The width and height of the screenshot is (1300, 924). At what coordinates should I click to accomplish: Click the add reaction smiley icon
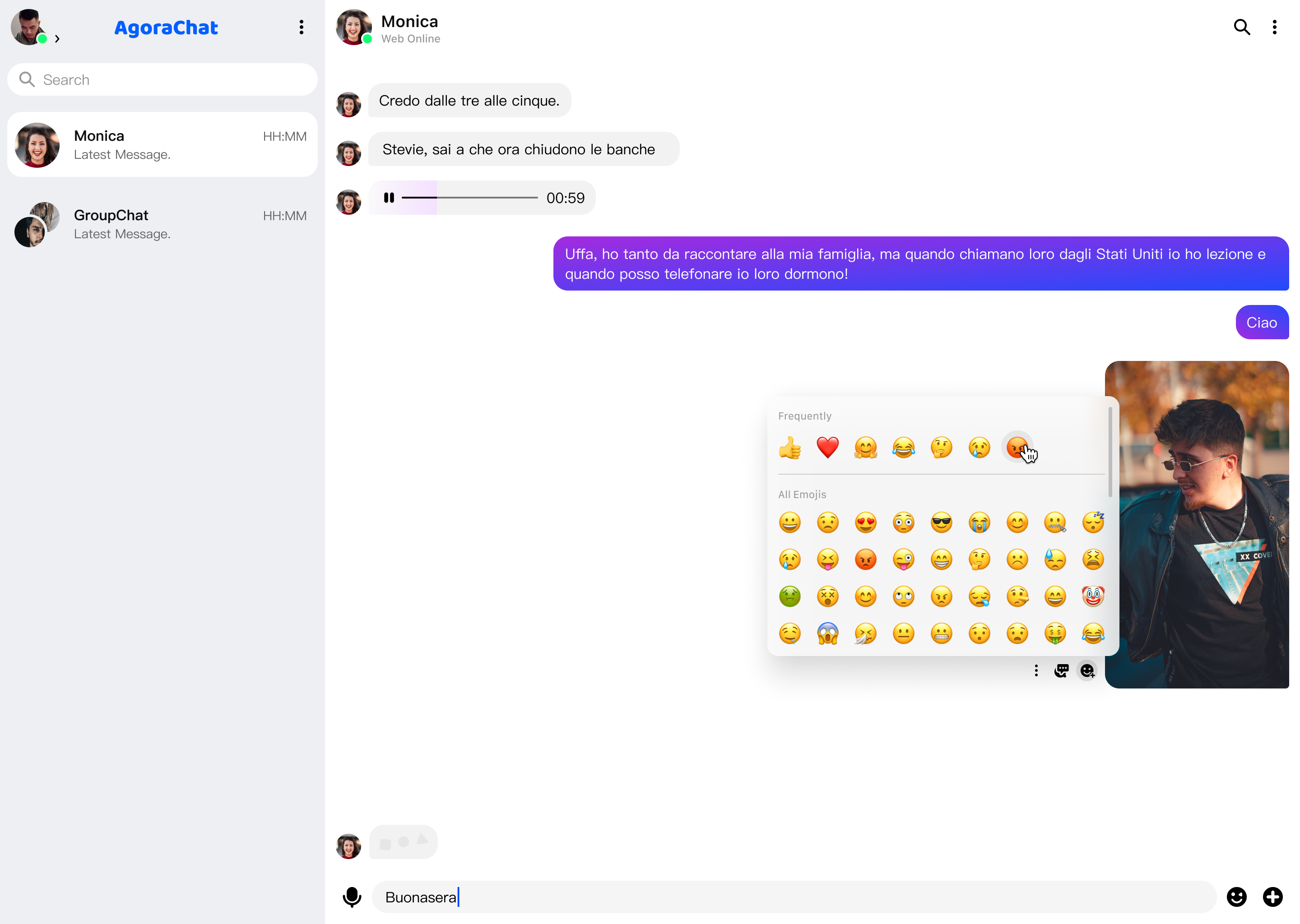click(x=1087, y=671)
